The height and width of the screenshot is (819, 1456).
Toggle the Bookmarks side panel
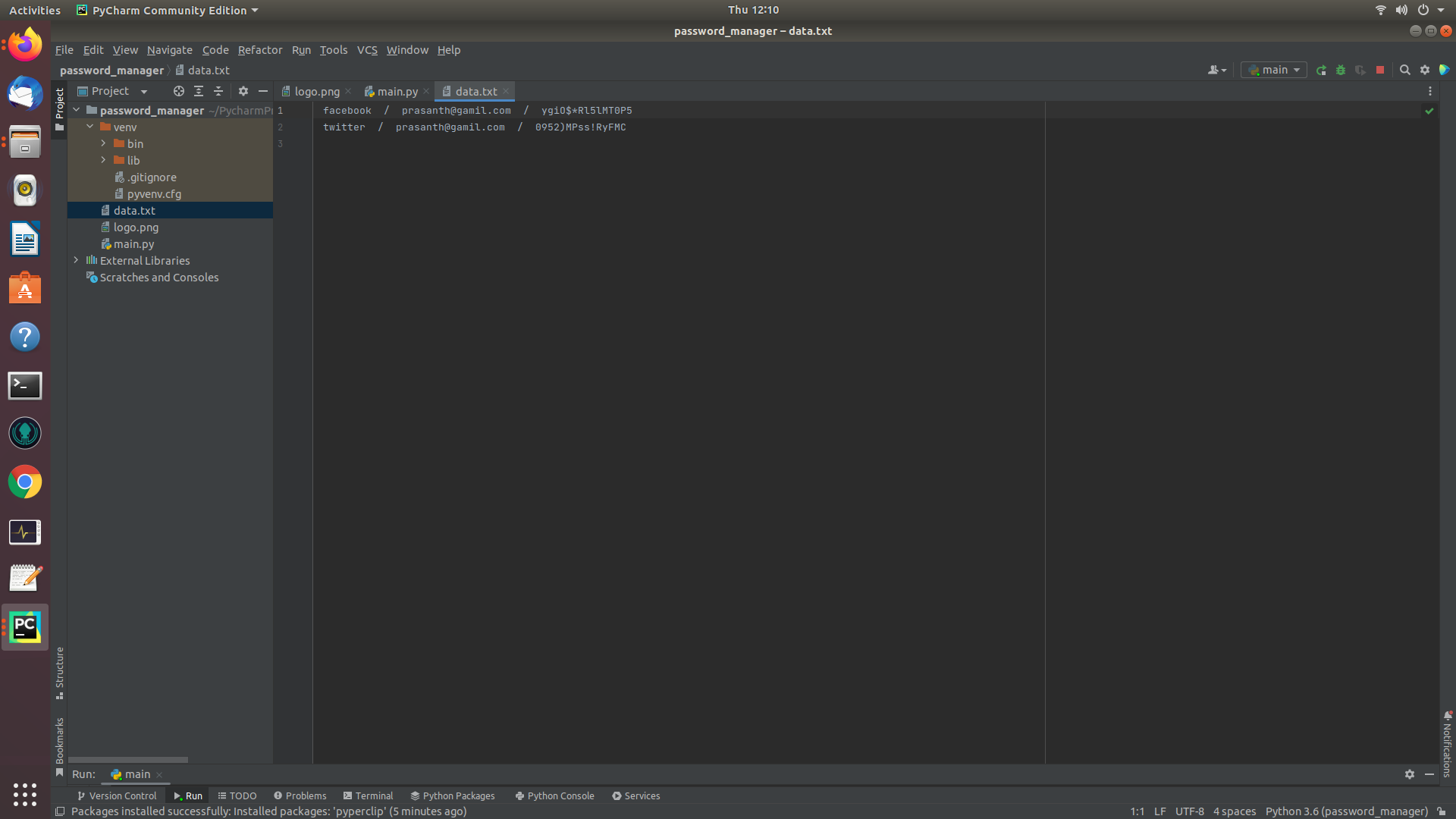(60, 739)
